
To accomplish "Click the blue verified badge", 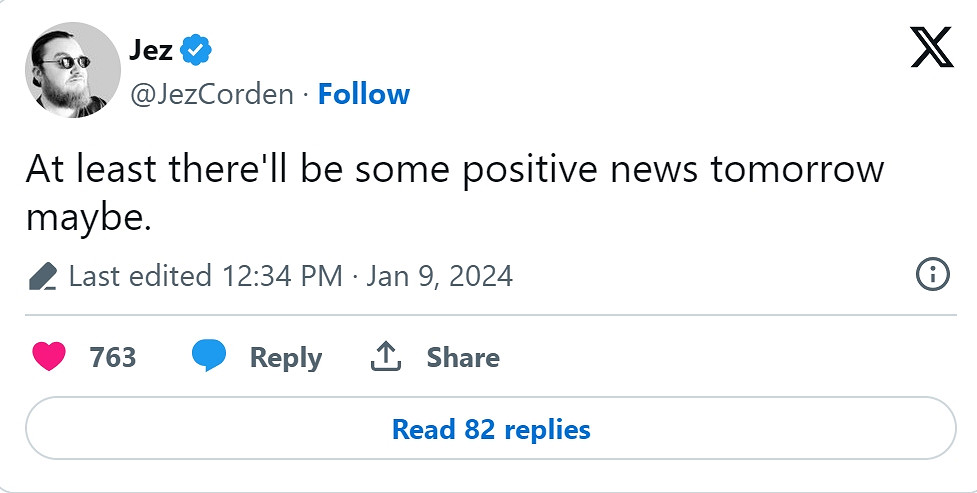I will point(194,50).
